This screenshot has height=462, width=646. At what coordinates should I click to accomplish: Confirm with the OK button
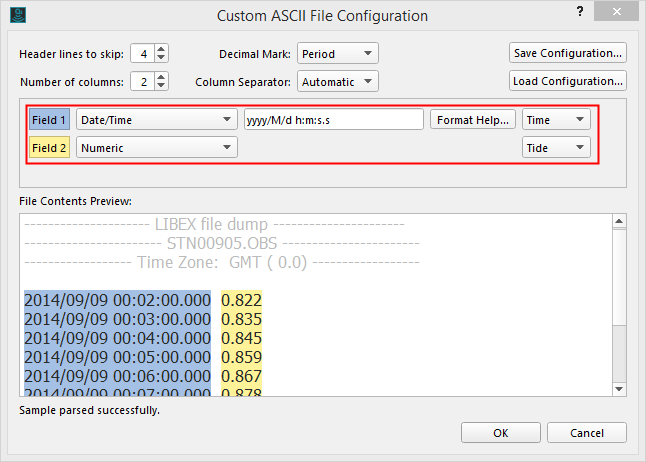click(x=501, y=433)
